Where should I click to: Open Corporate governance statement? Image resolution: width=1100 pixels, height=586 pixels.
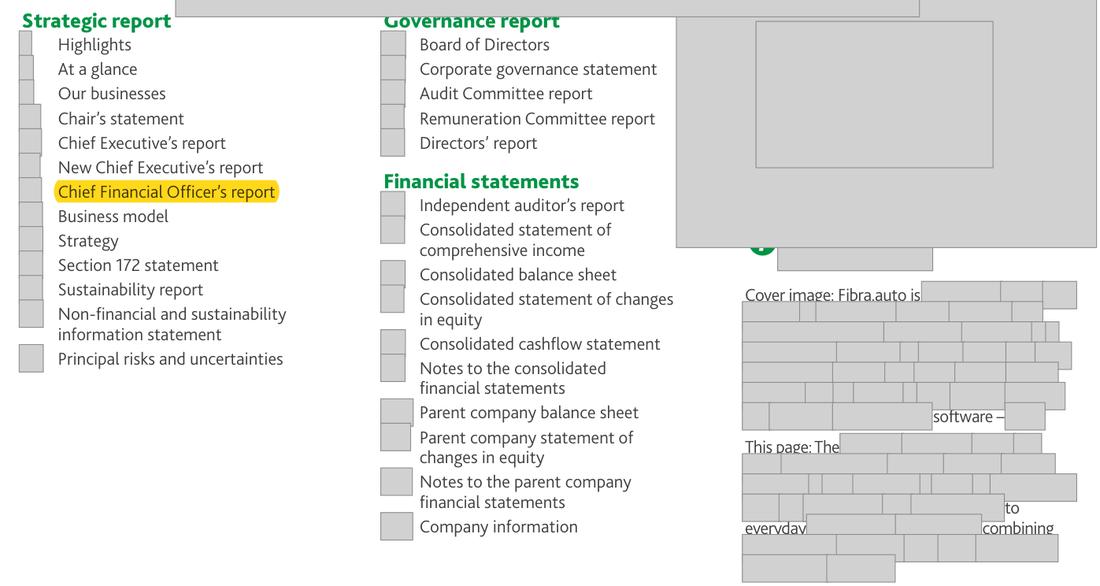click(538, 69)
